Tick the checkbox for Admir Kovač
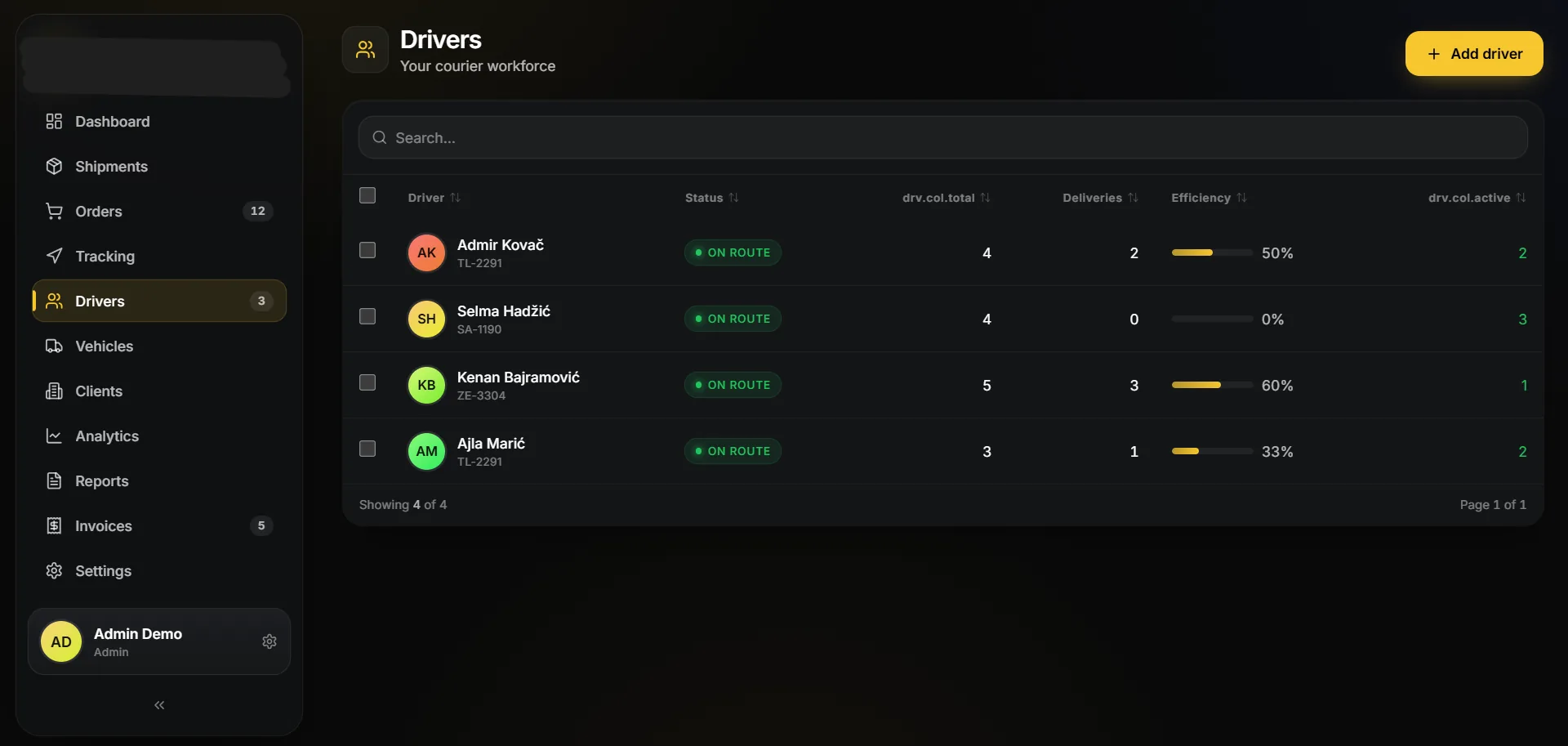The height and width of the screenshot is (746, 1568). (x=367, y=250)
